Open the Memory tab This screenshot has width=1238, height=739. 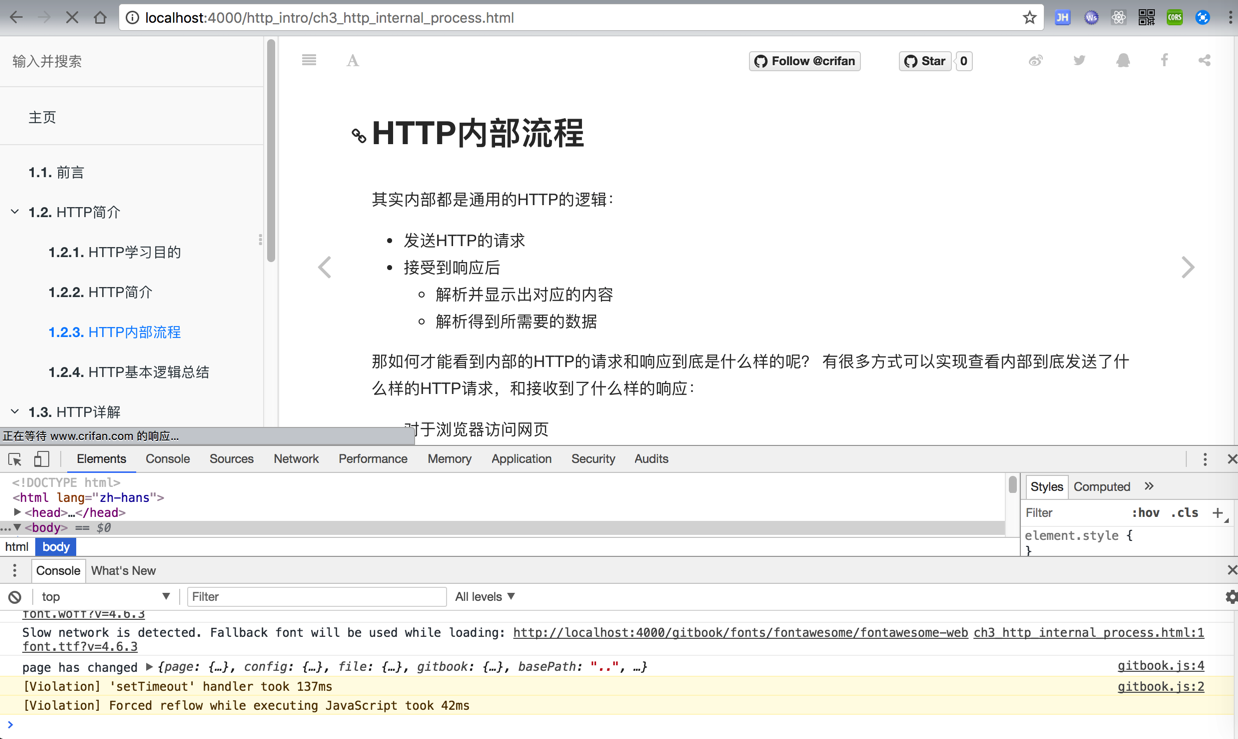point(449,459)
